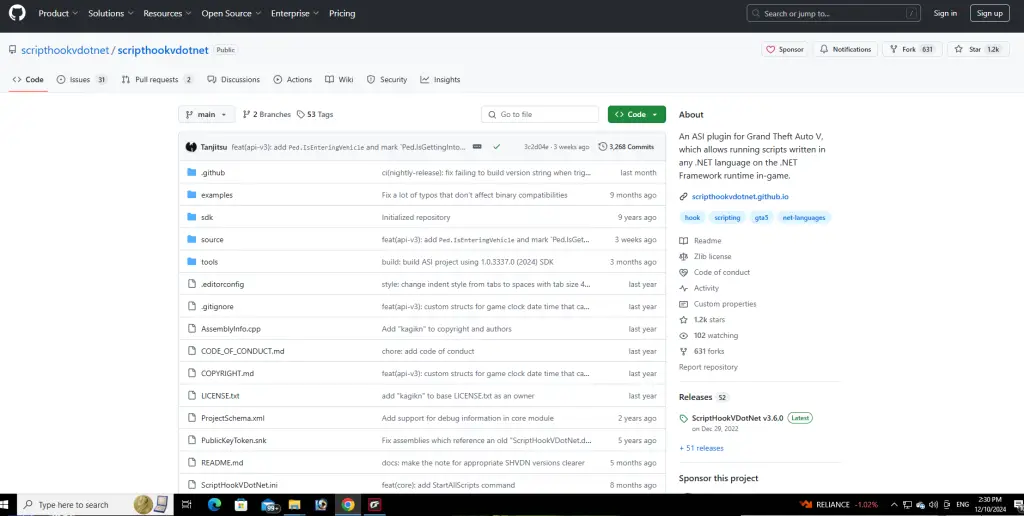Open the main branch dropdown
Screen dimensions: 1024x516
(206, 114)
